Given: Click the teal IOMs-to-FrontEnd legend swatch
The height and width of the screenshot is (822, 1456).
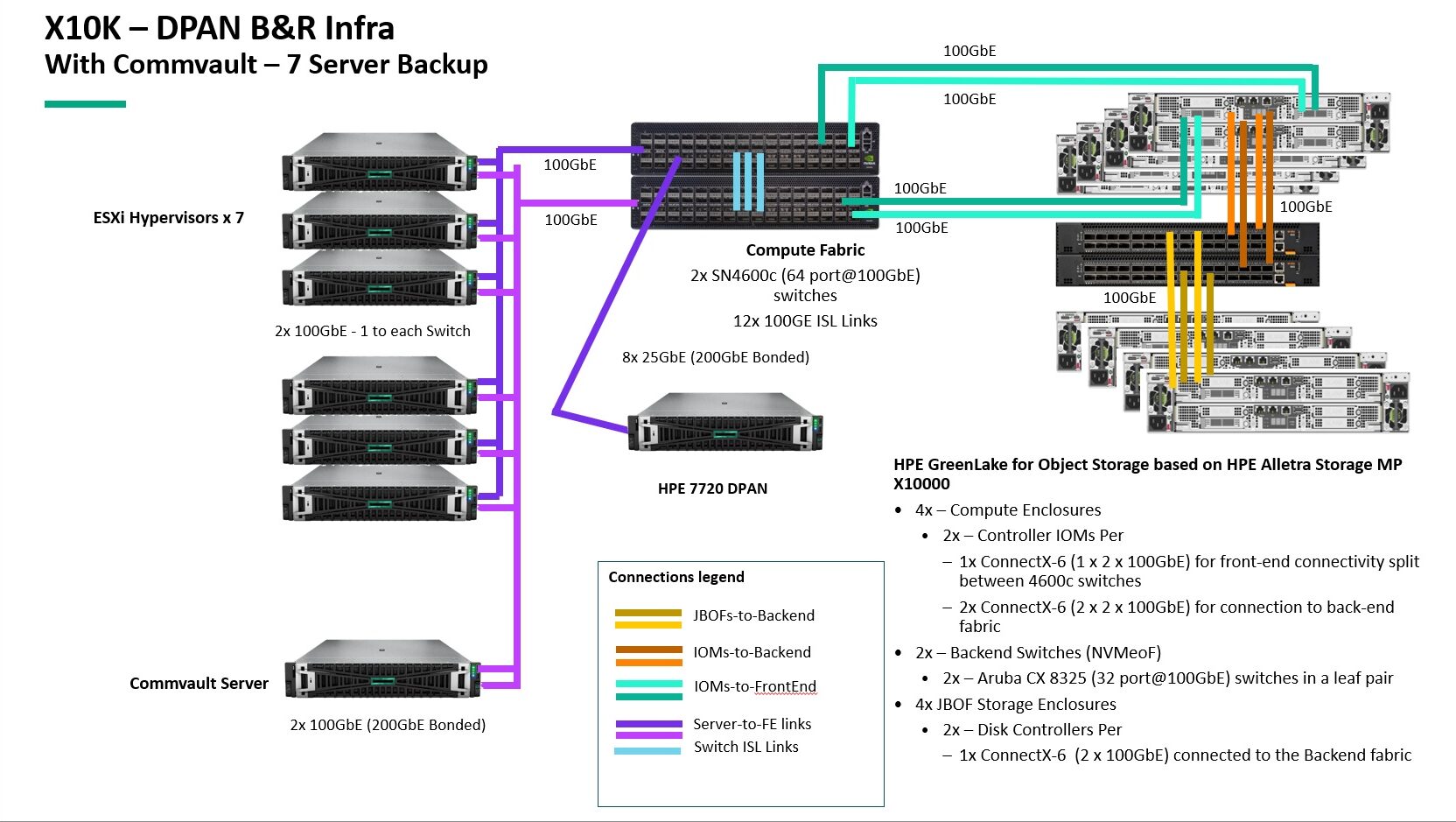Looking at the screenshot, I should coord(647,690).
